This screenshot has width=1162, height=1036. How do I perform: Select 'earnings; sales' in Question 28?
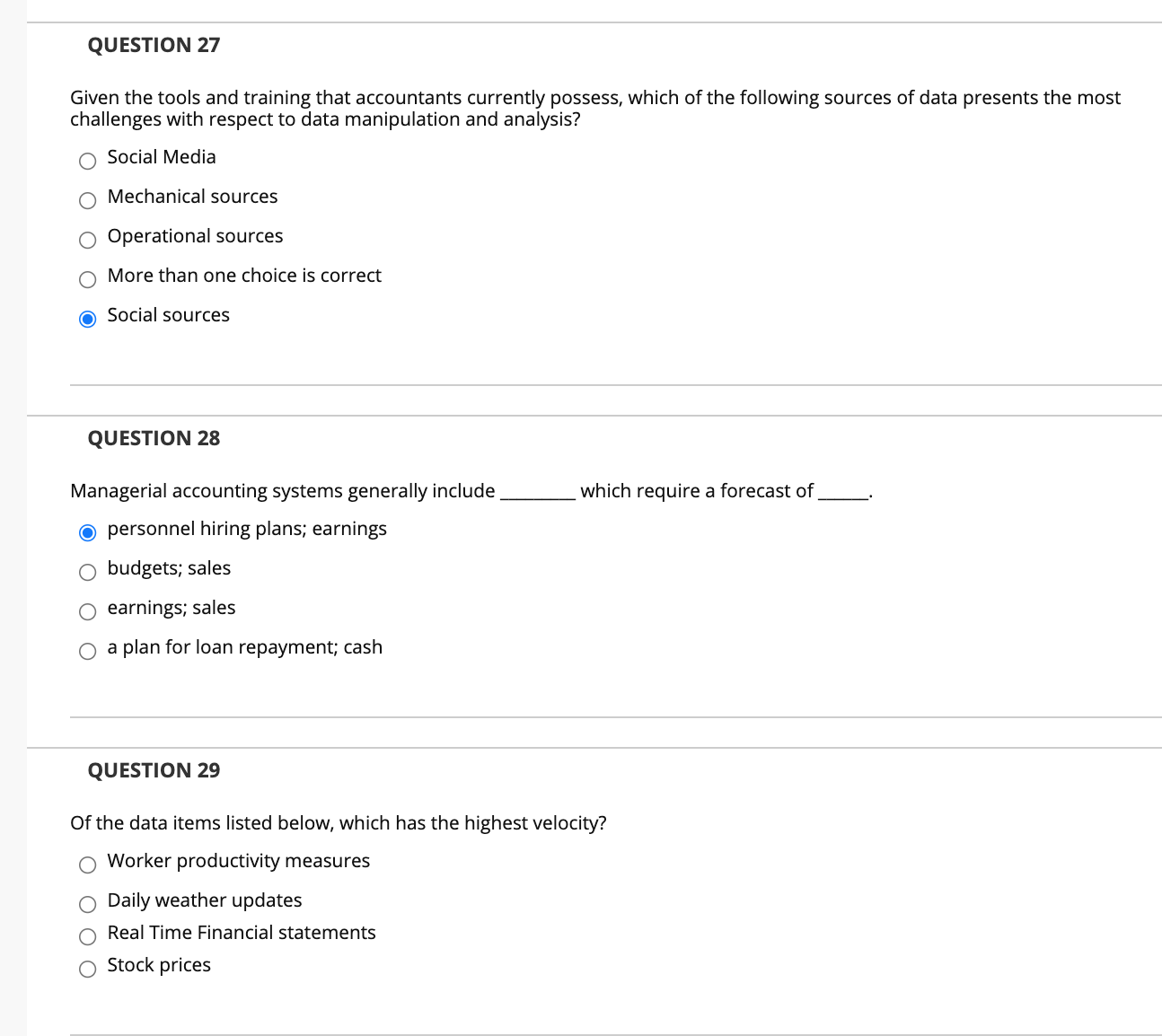click(87, 611)
